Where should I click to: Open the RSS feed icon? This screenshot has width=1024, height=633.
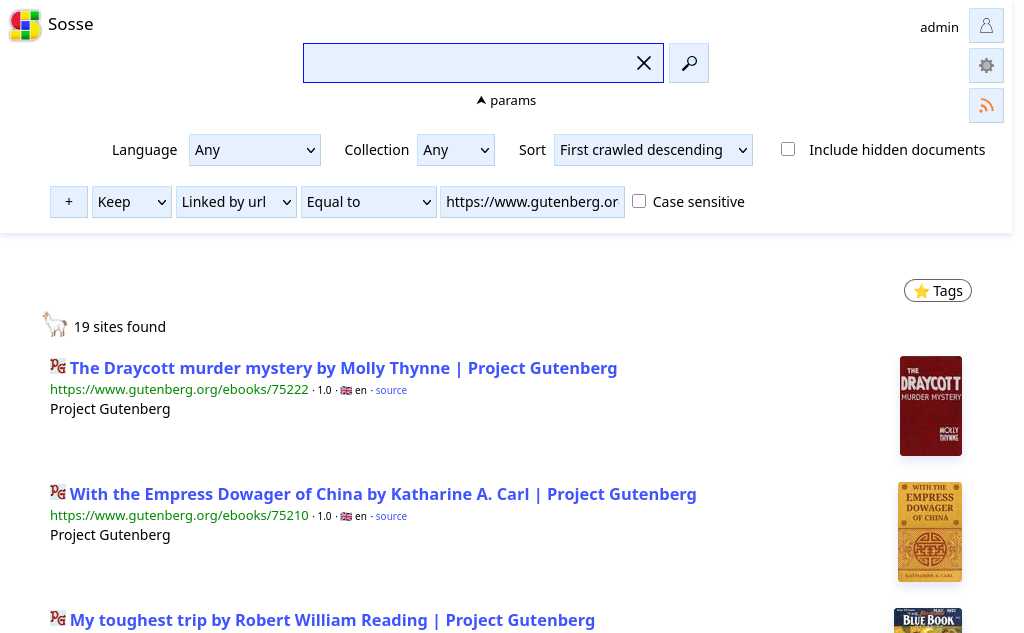pos(986,105)
